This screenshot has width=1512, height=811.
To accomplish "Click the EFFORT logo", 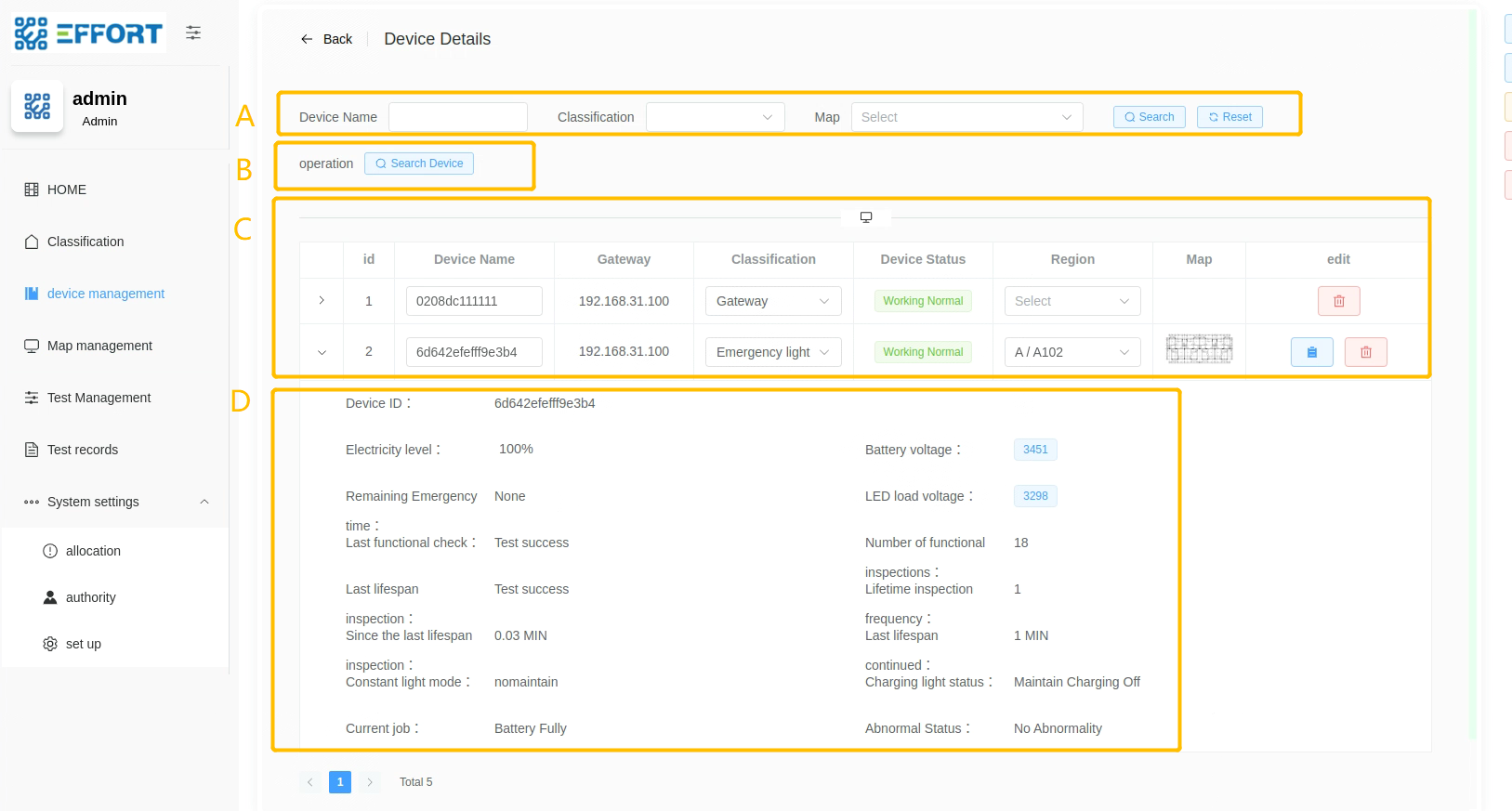I will 89,33.
